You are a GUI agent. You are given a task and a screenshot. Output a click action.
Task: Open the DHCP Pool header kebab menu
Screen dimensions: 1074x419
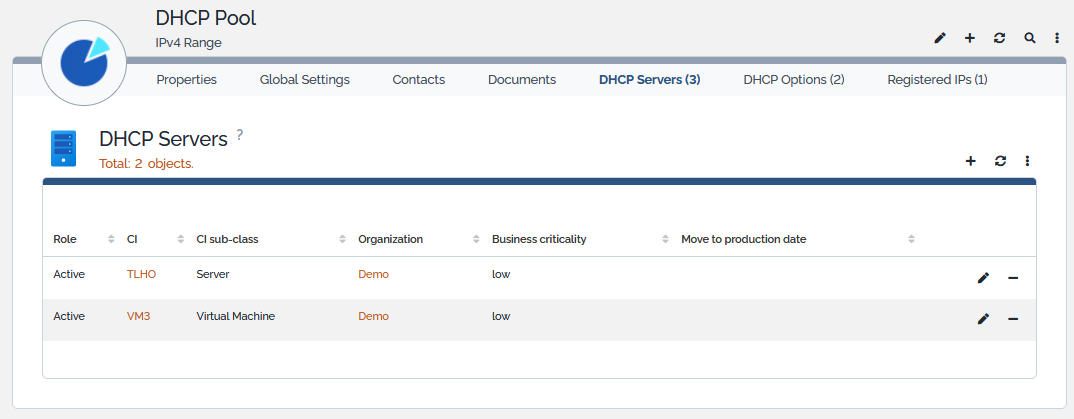pyautogui.click(x=1057, y=38)
